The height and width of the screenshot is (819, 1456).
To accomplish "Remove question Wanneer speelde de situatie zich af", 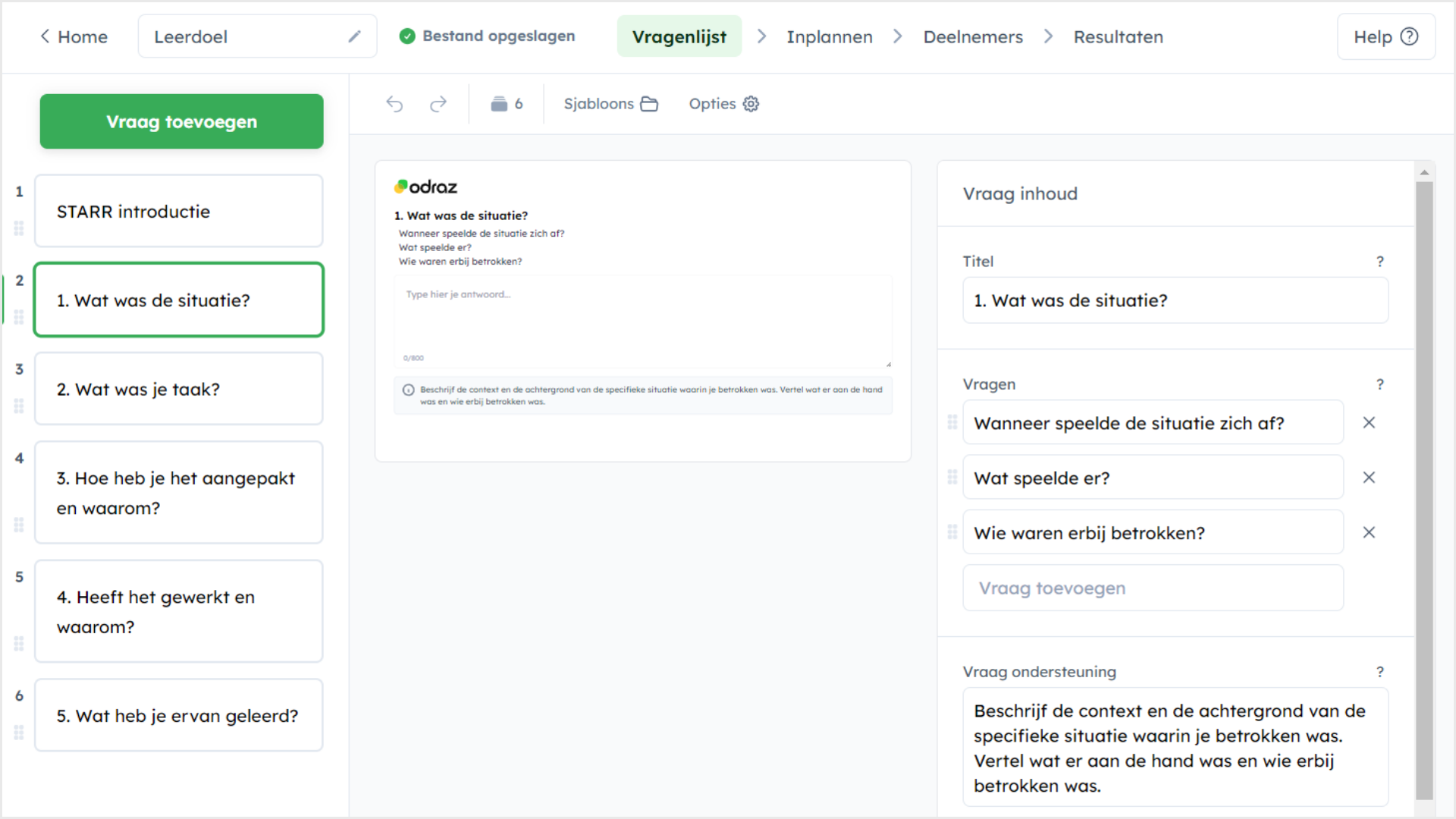I will coord(1369,422).
